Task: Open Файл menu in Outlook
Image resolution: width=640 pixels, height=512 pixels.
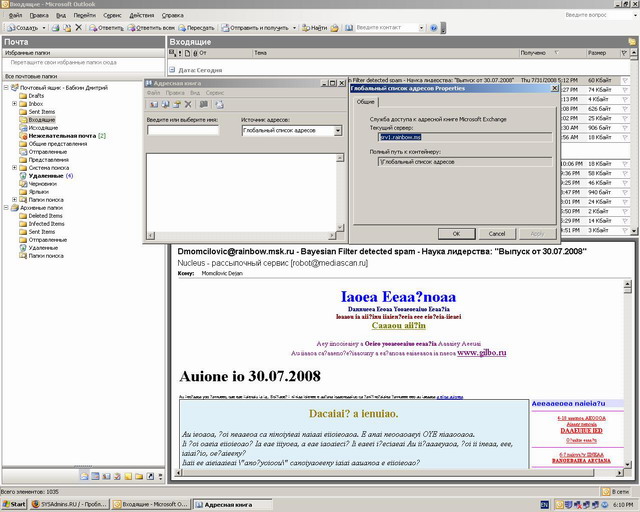Action: click(15, 16)
